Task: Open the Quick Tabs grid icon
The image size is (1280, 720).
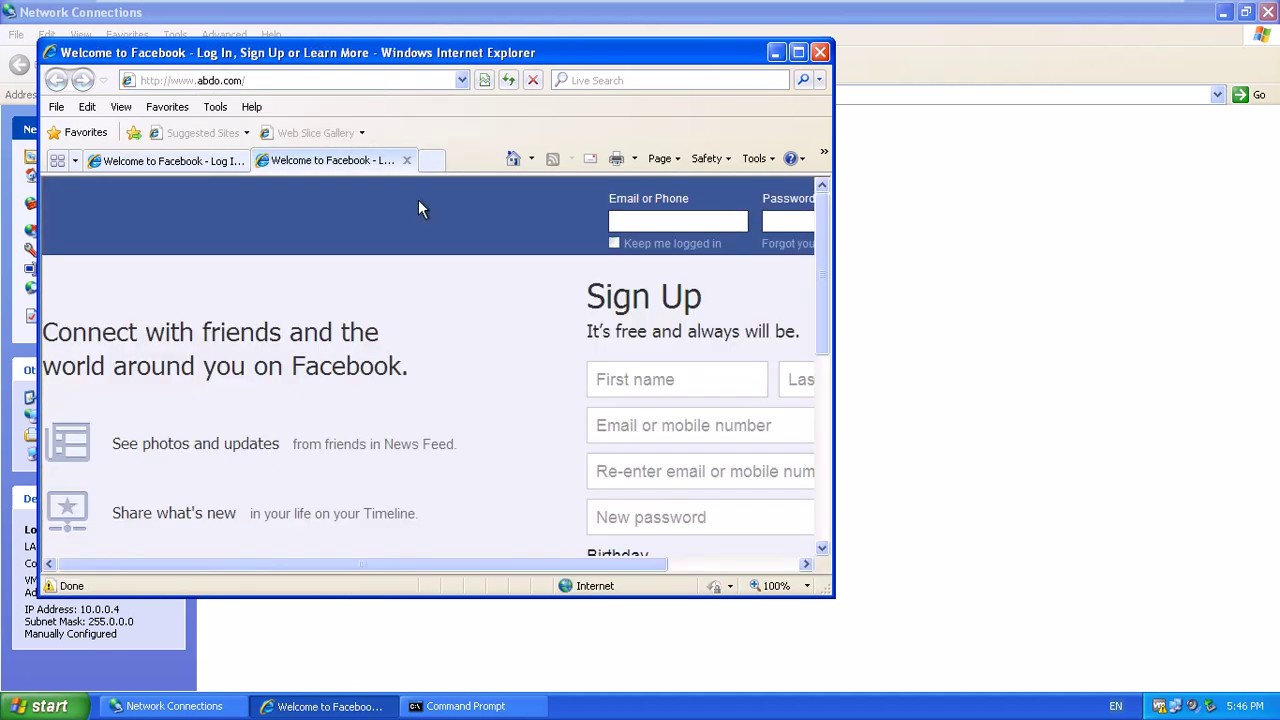Action: (57, 160)
